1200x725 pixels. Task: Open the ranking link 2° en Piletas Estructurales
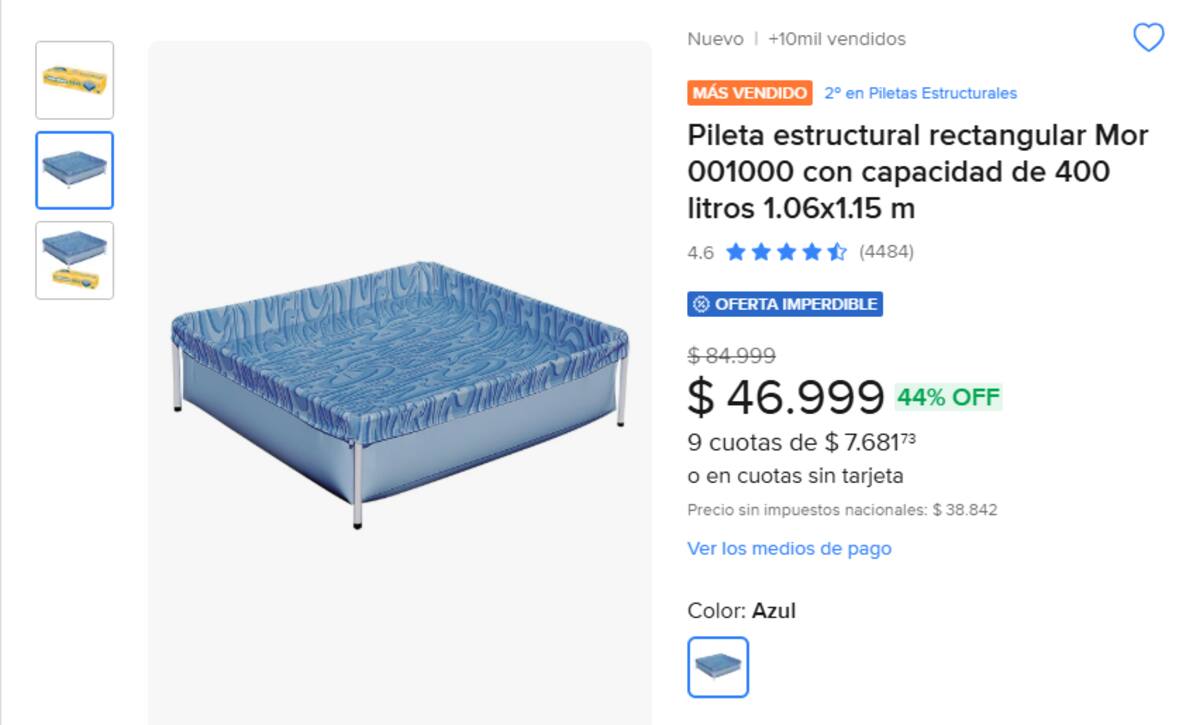coord(919,93)
